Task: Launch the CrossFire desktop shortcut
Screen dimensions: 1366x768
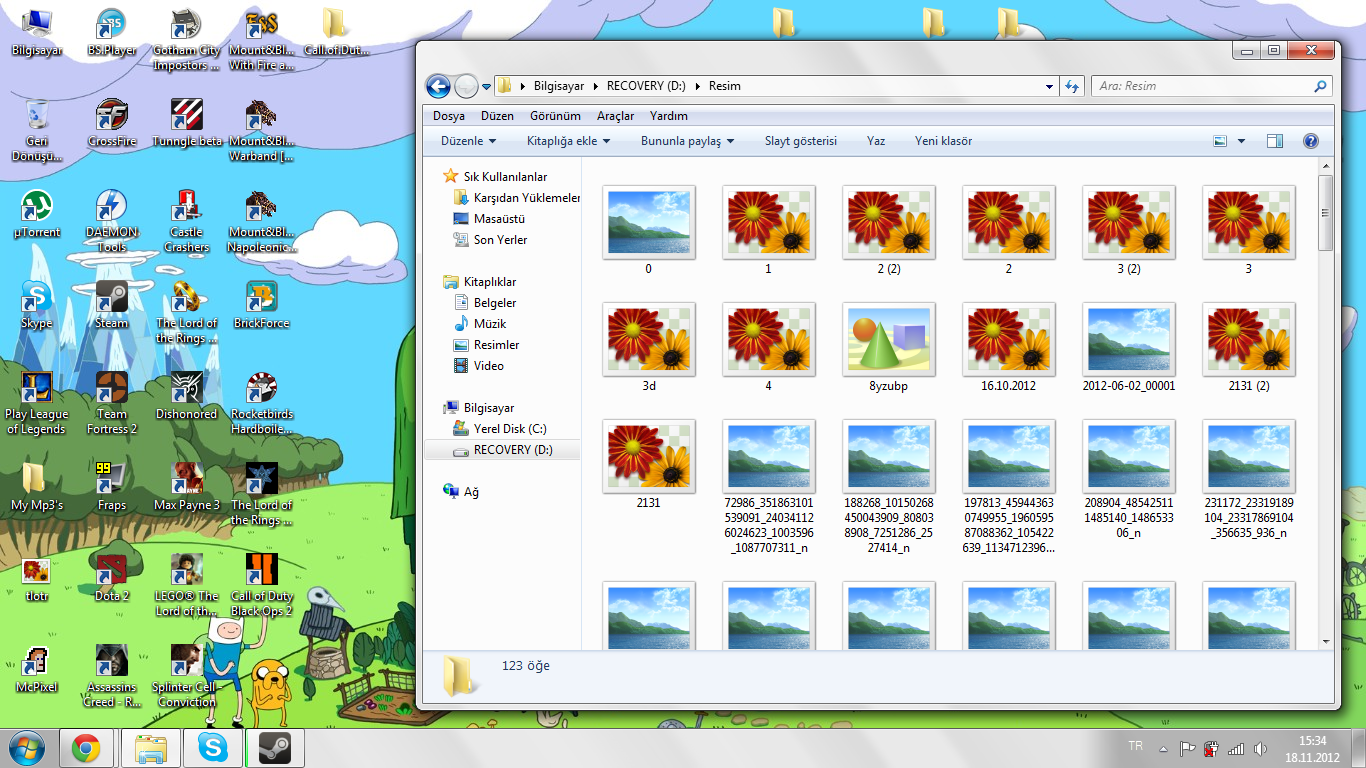Action: click(x=111, y=124)
